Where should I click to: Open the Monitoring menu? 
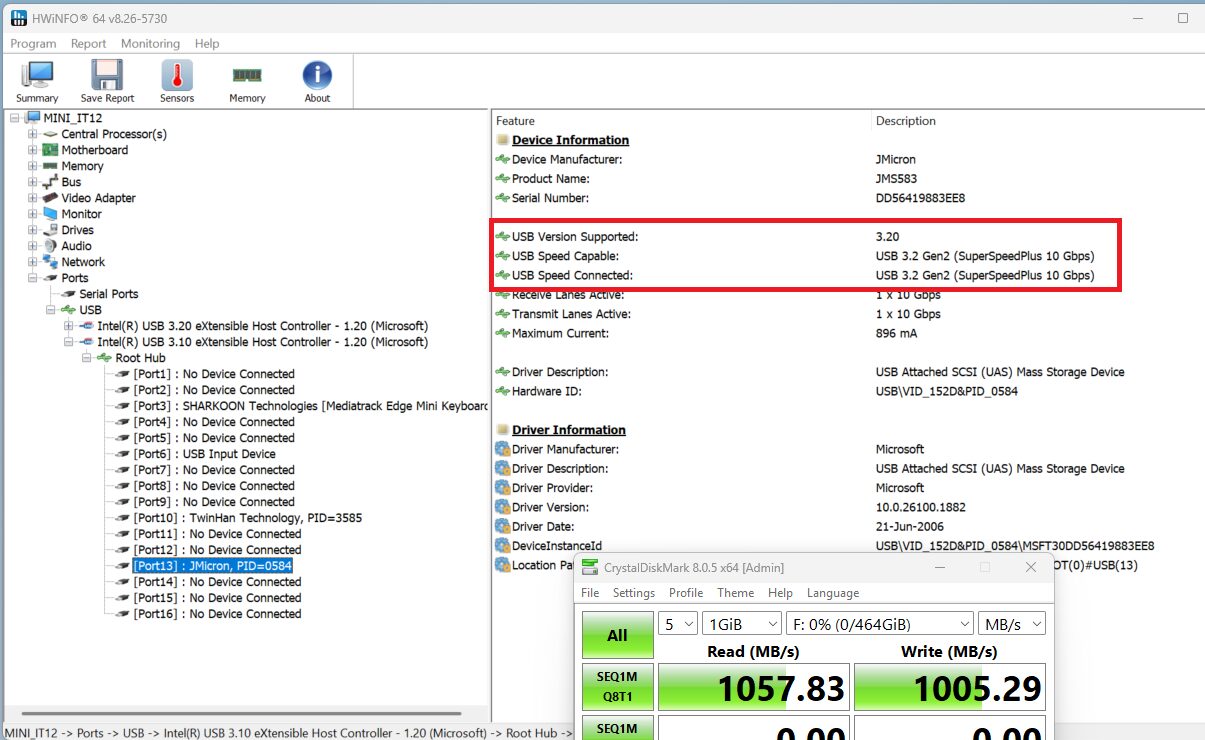tap(150, 44)
